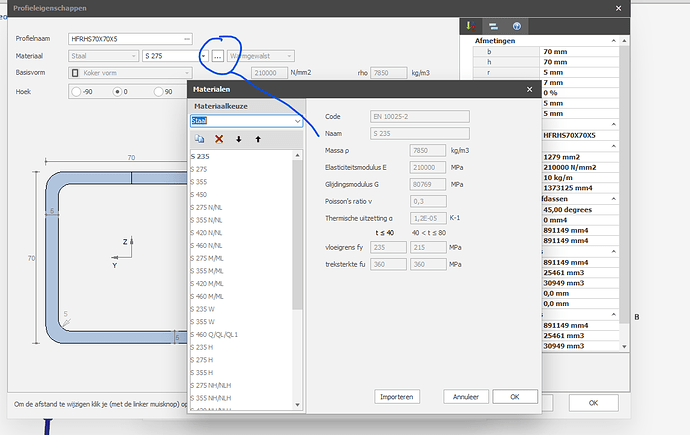Move material up with the up arrow
This screenshot has width=690, height=435.
coord(258,139)
